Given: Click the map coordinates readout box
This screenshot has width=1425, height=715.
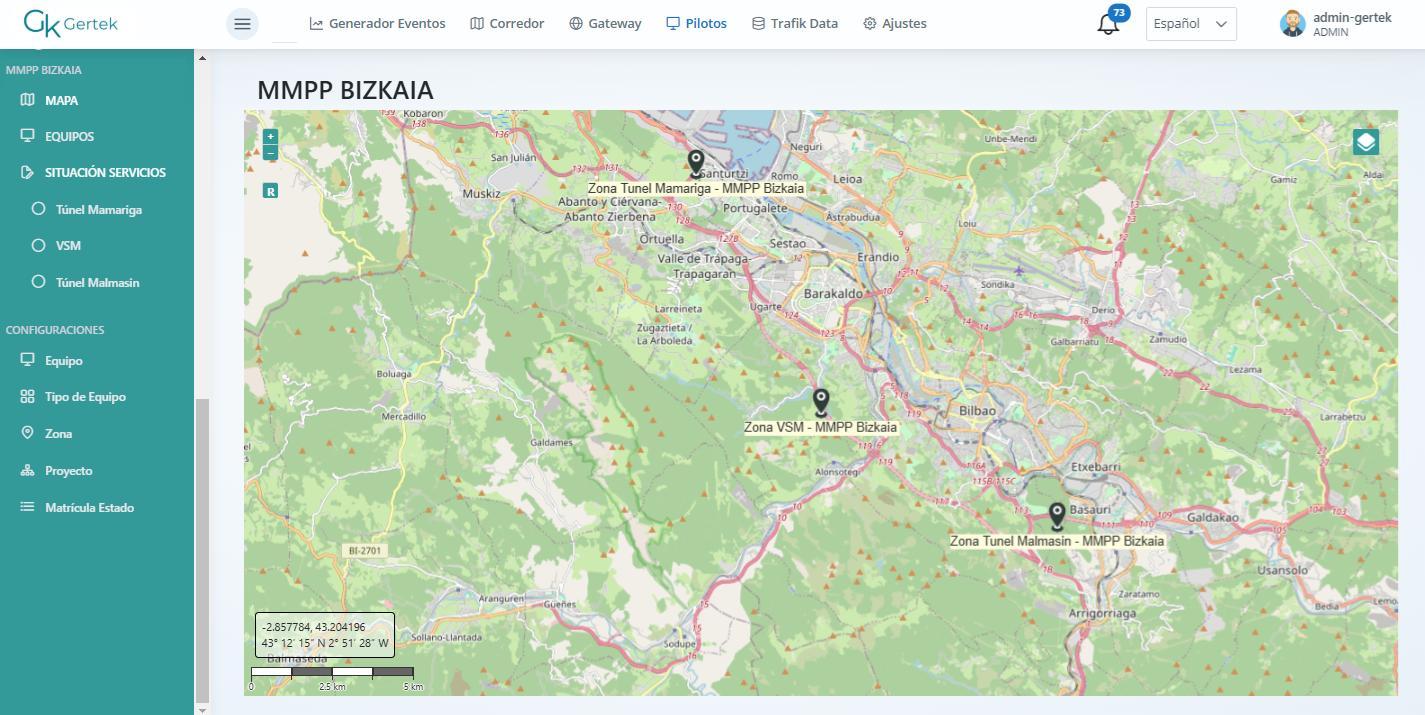Looking at the screenshot, I should 325,635.
